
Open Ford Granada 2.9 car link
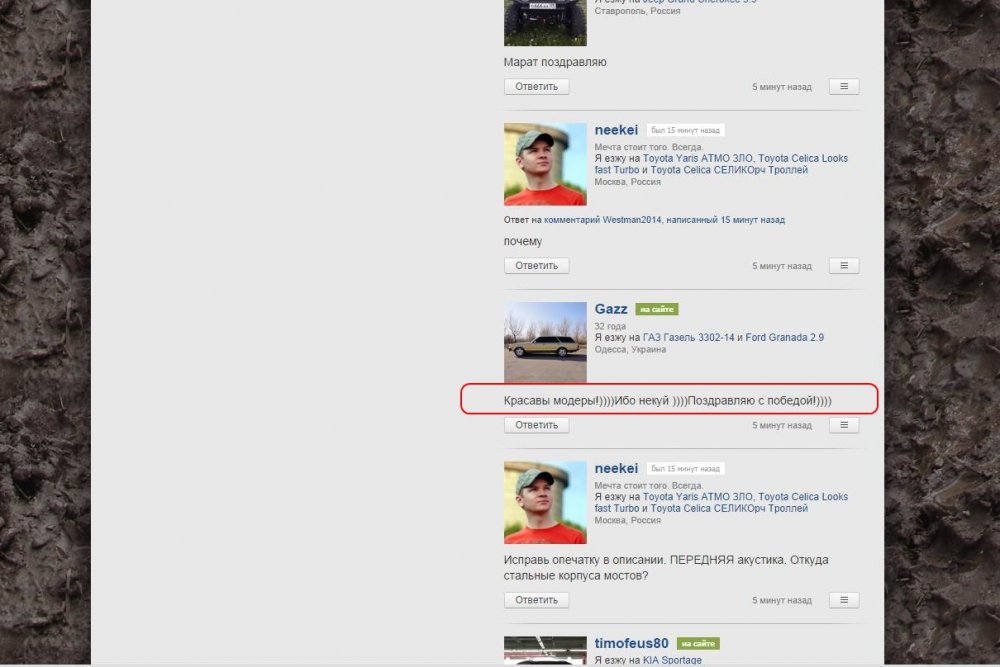pyautogui.click(x=784, y=337)
